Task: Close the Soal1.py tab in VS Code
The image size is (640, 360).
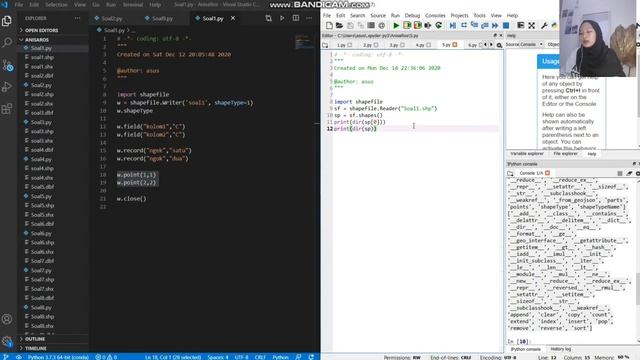Action: (233, 18)
